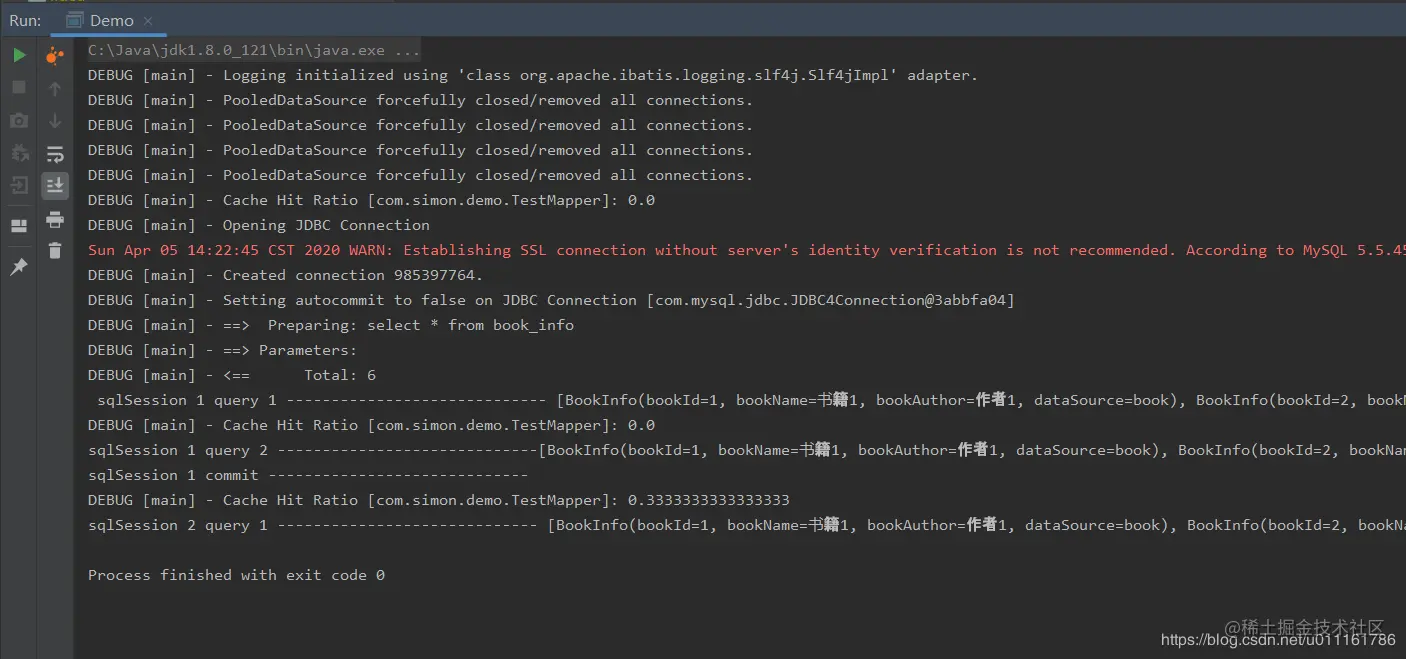Click the 'sqlSession 1 commit' output line
This screenshot has height=659, width=1406.
pos(308,475)
